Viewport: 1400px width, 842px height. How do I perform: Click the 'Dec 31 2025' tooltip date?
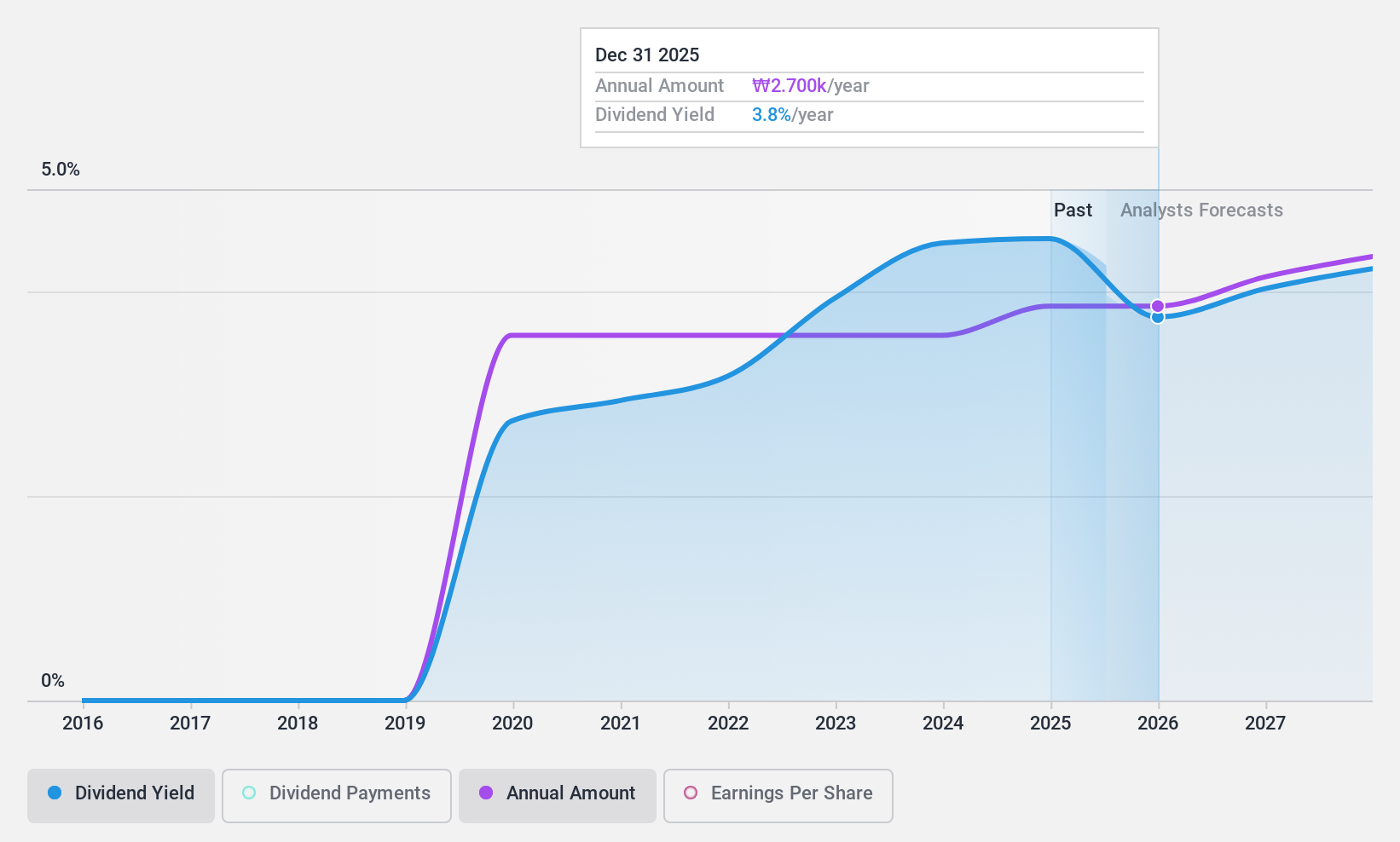click(647, 55)
